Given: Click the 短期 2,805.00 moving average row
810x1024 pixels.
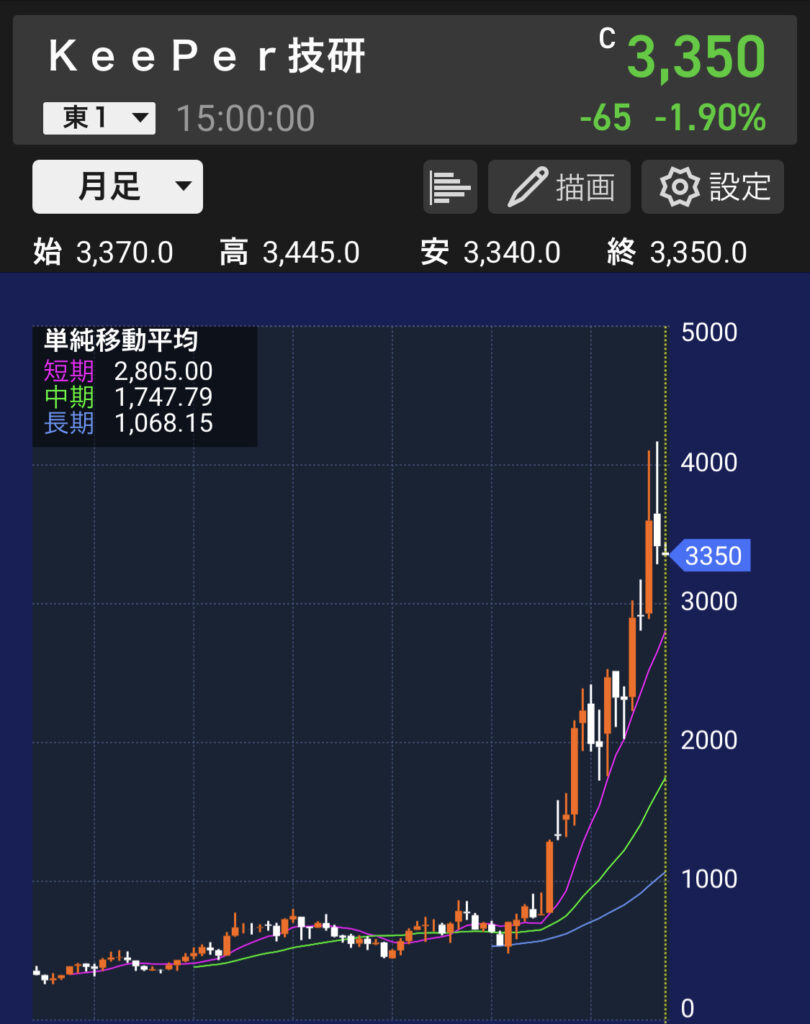Looking at the screenshot, I should 128,371.
